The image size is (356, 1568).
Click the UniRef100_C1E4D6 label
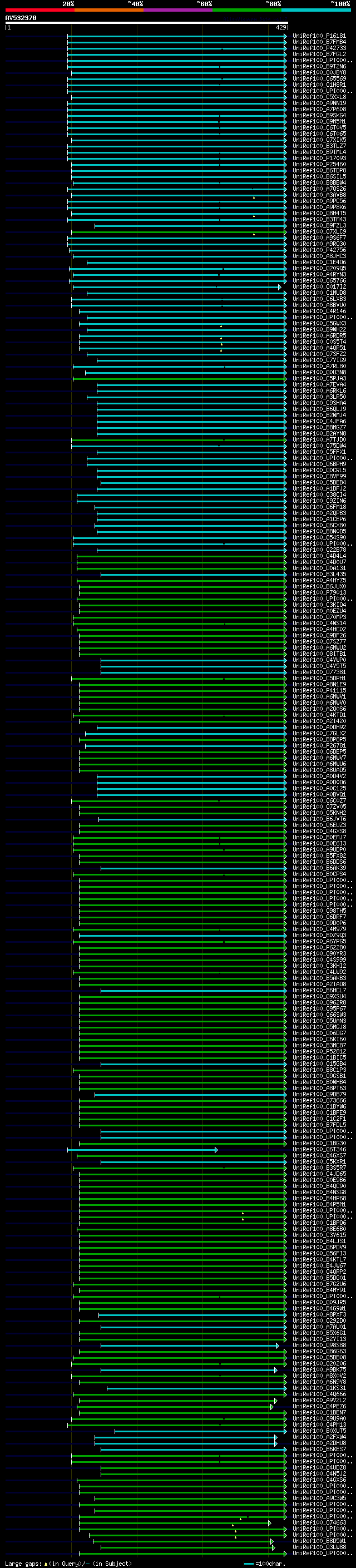(x=319, y=263)
